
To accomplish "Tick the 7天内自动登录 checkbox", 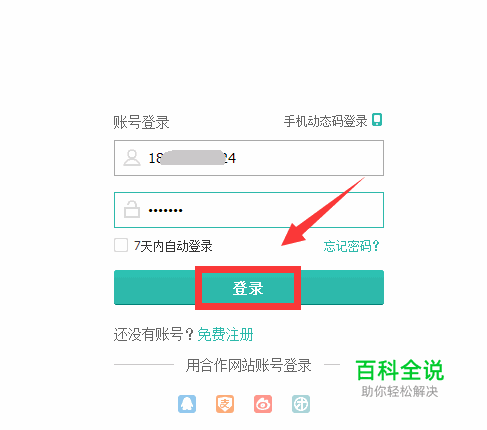I will (121, 245).
